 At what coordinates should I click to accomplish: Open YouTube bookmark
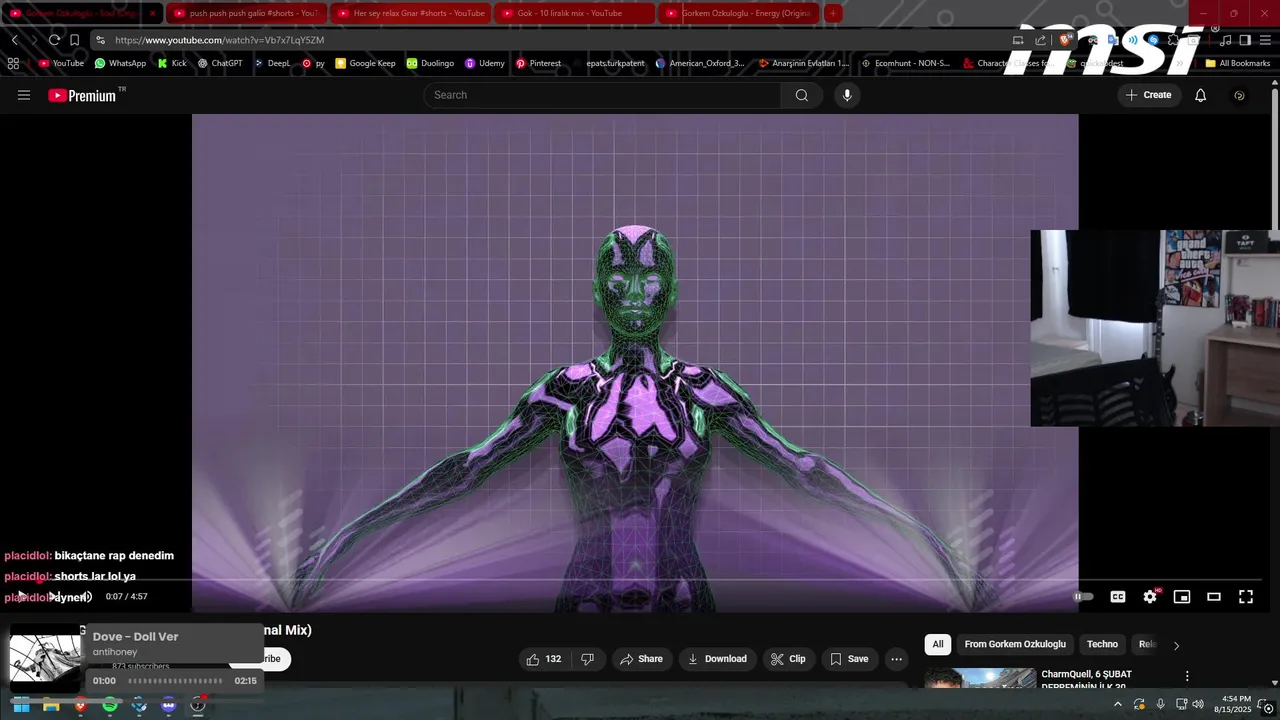click(x=61, y=63)
